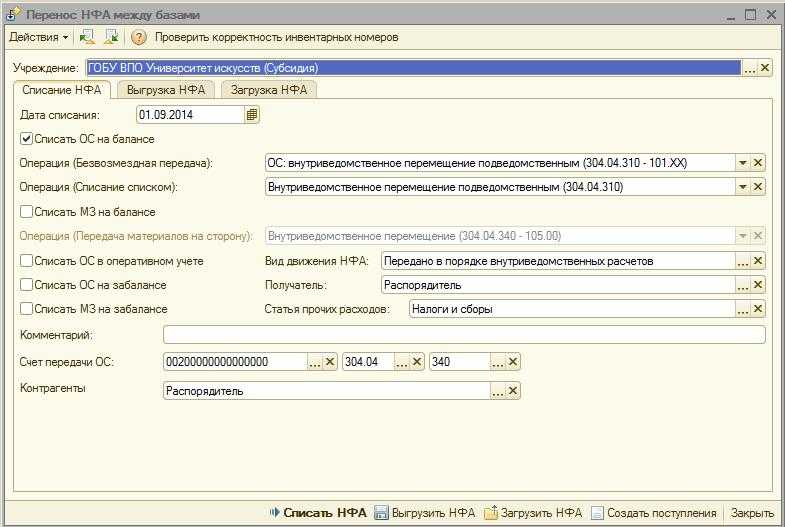Open selection for 340 field
The height and width of the screenshot is (527, 785).
coord(498,362)
